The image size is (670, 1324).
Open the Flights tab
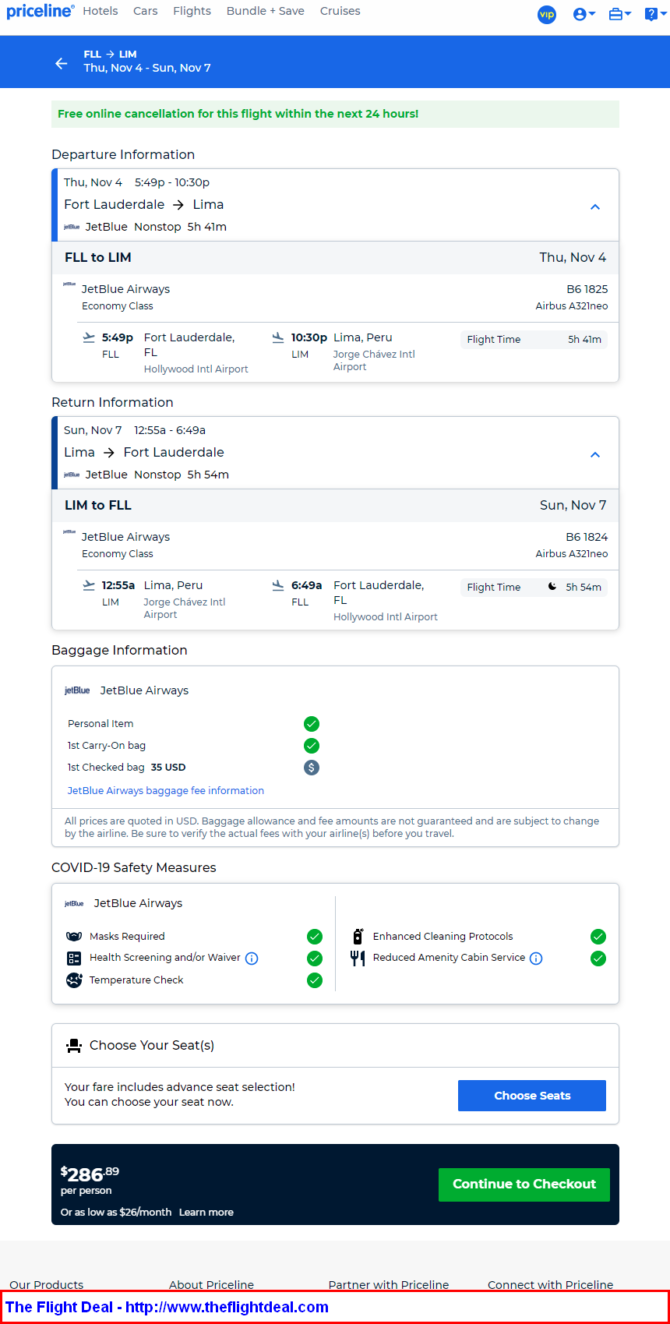[192, 11]
